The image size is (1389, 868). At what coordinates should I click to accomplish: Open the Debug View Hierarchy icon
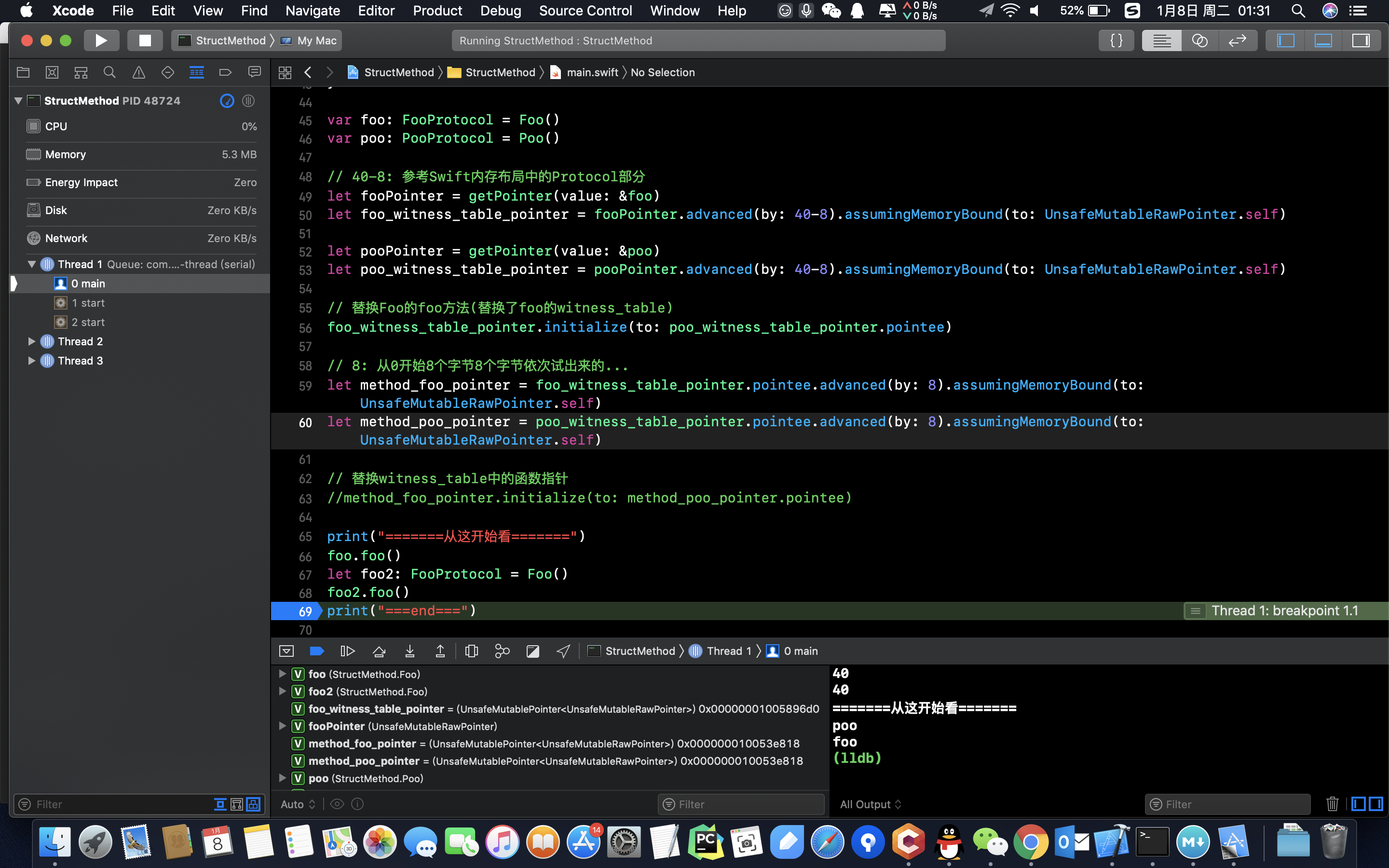click(471, 651)
